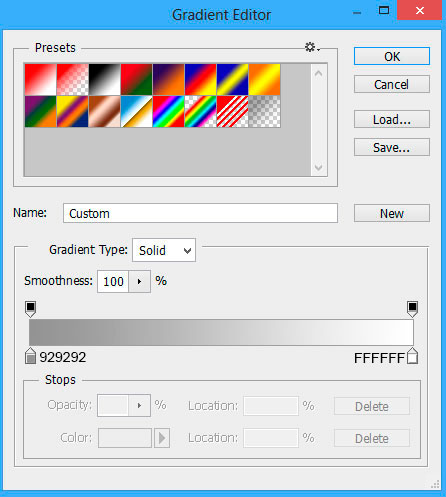The width and height of the screenshot is (446, 497).
Task: Open the Opacity slider arrow in Stops
Action: (x=139, y=406)
